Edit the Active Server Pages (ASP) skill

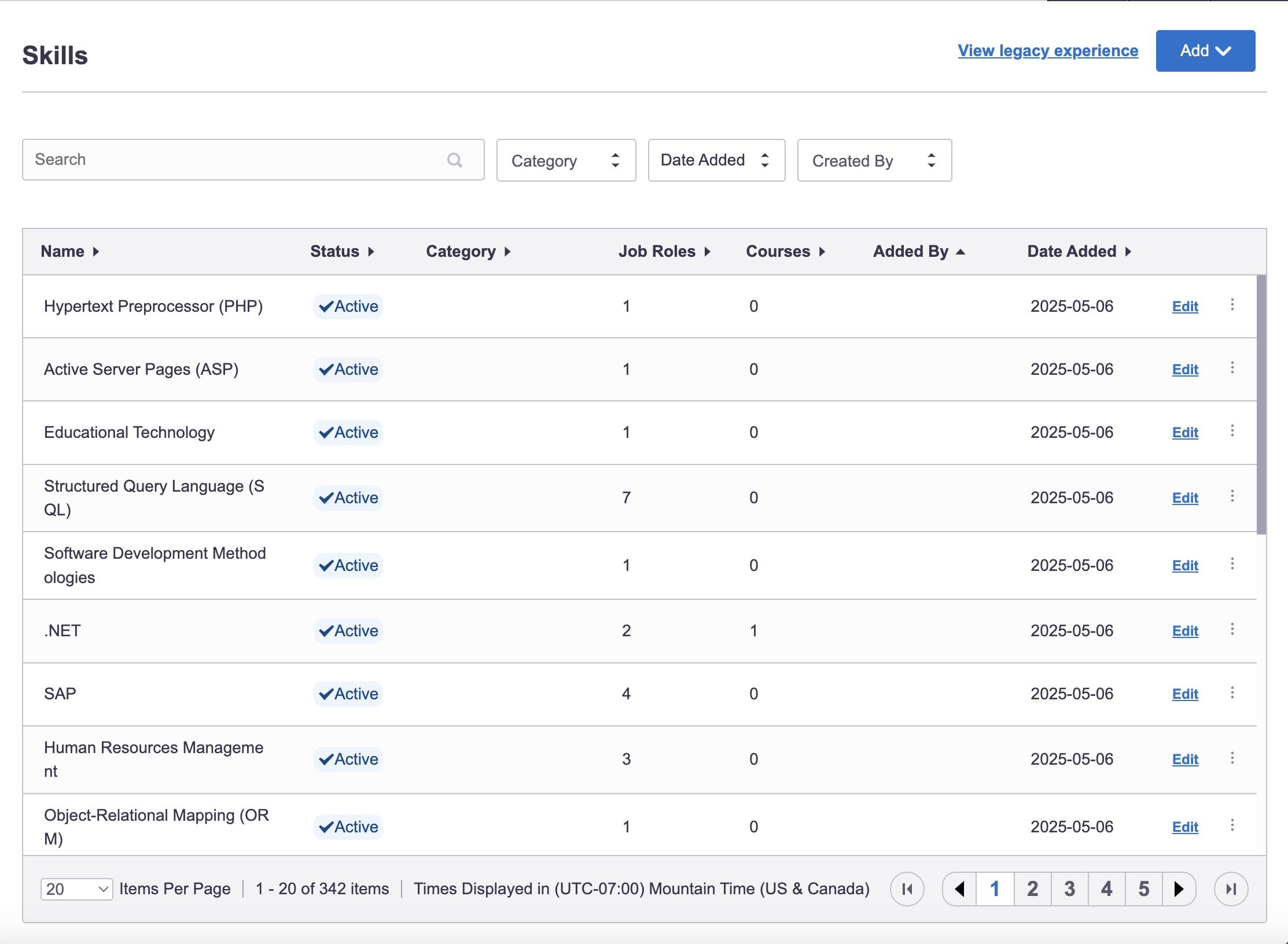pyautogui.click(x=1185, y=370)
